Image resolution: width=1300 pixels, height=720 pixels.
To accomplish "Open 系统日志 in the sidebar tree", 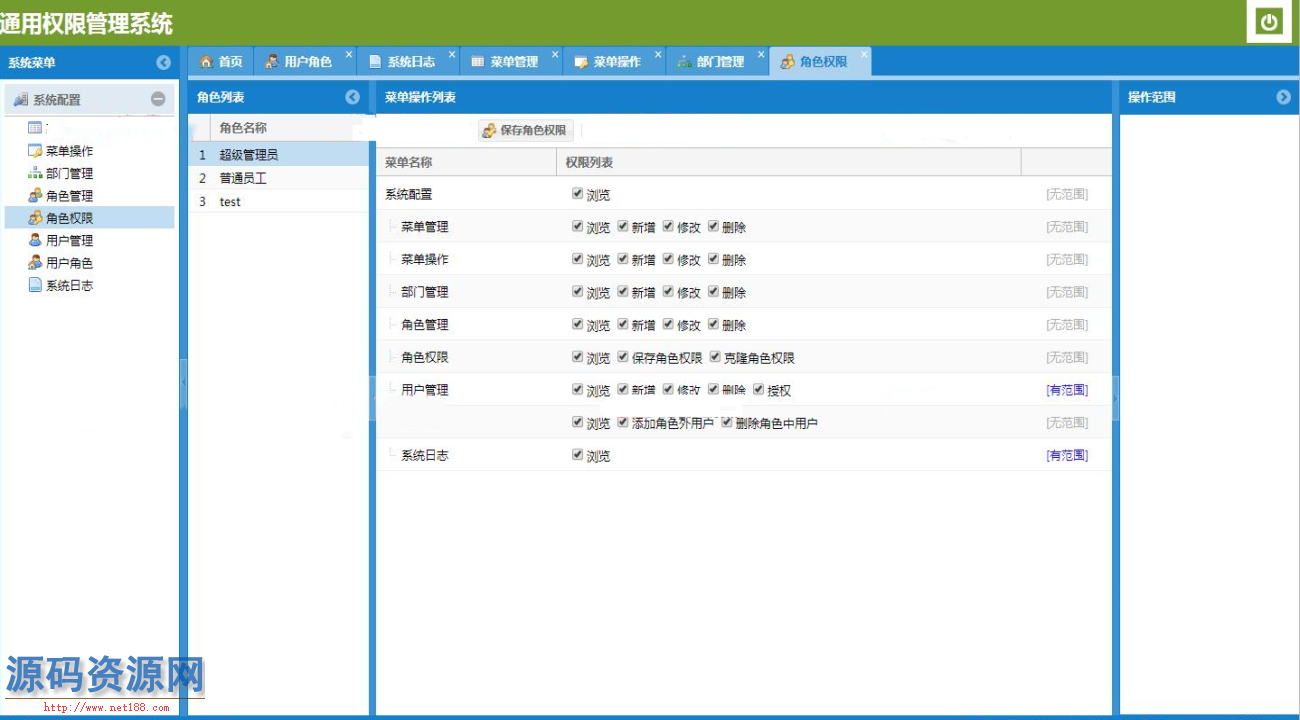I will 69,285.
